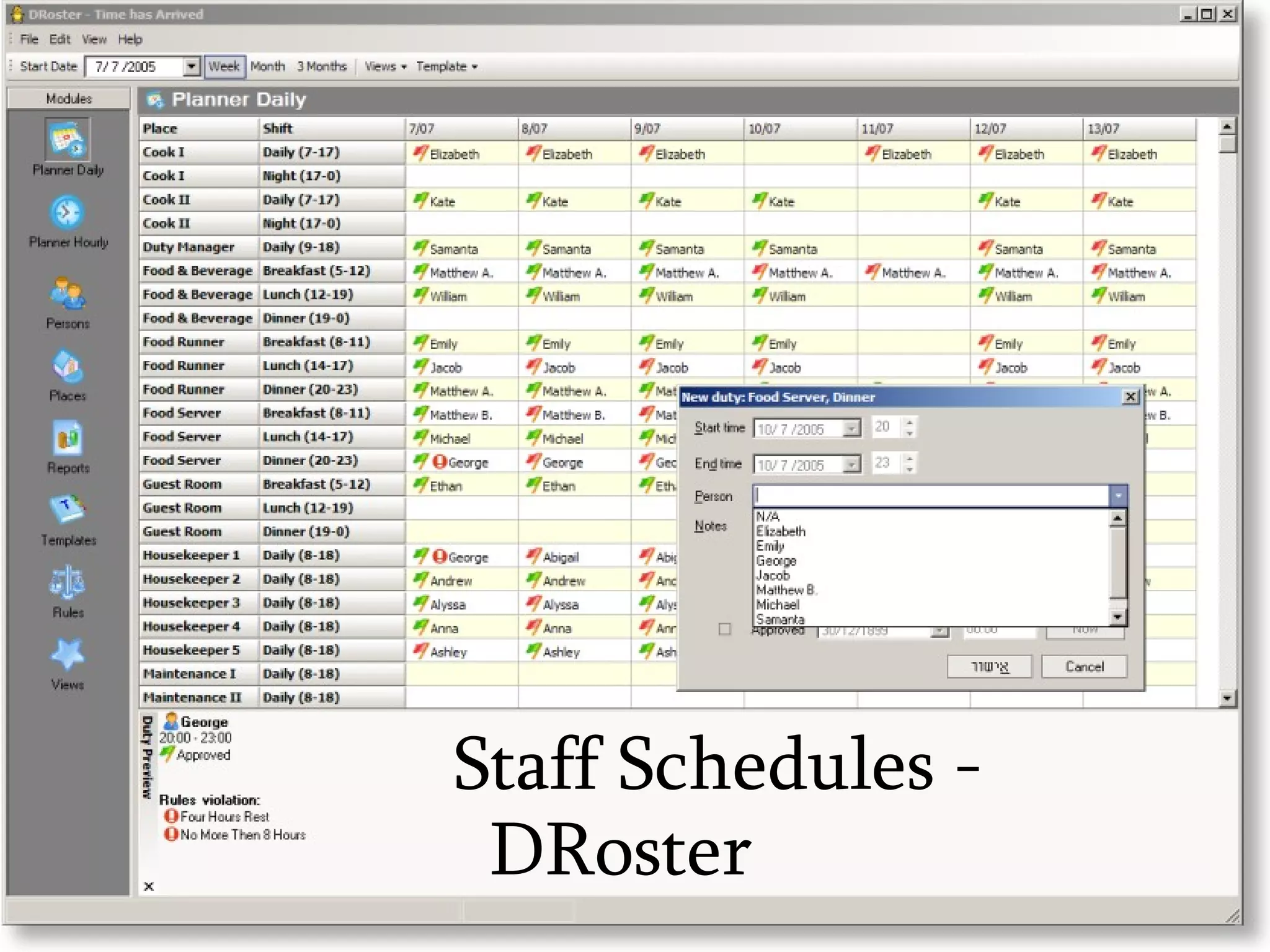The width and height of the screenshot is (1270, 952).
Task: Click Cancel in the New duty dialog
Action: [x=1084, y=667]
